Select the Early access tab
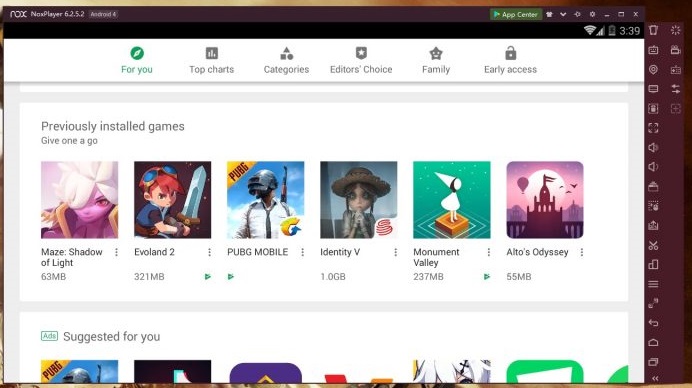The width and height of the screenshot is (692, 388). pyautogui.click(x=511, y=60)
